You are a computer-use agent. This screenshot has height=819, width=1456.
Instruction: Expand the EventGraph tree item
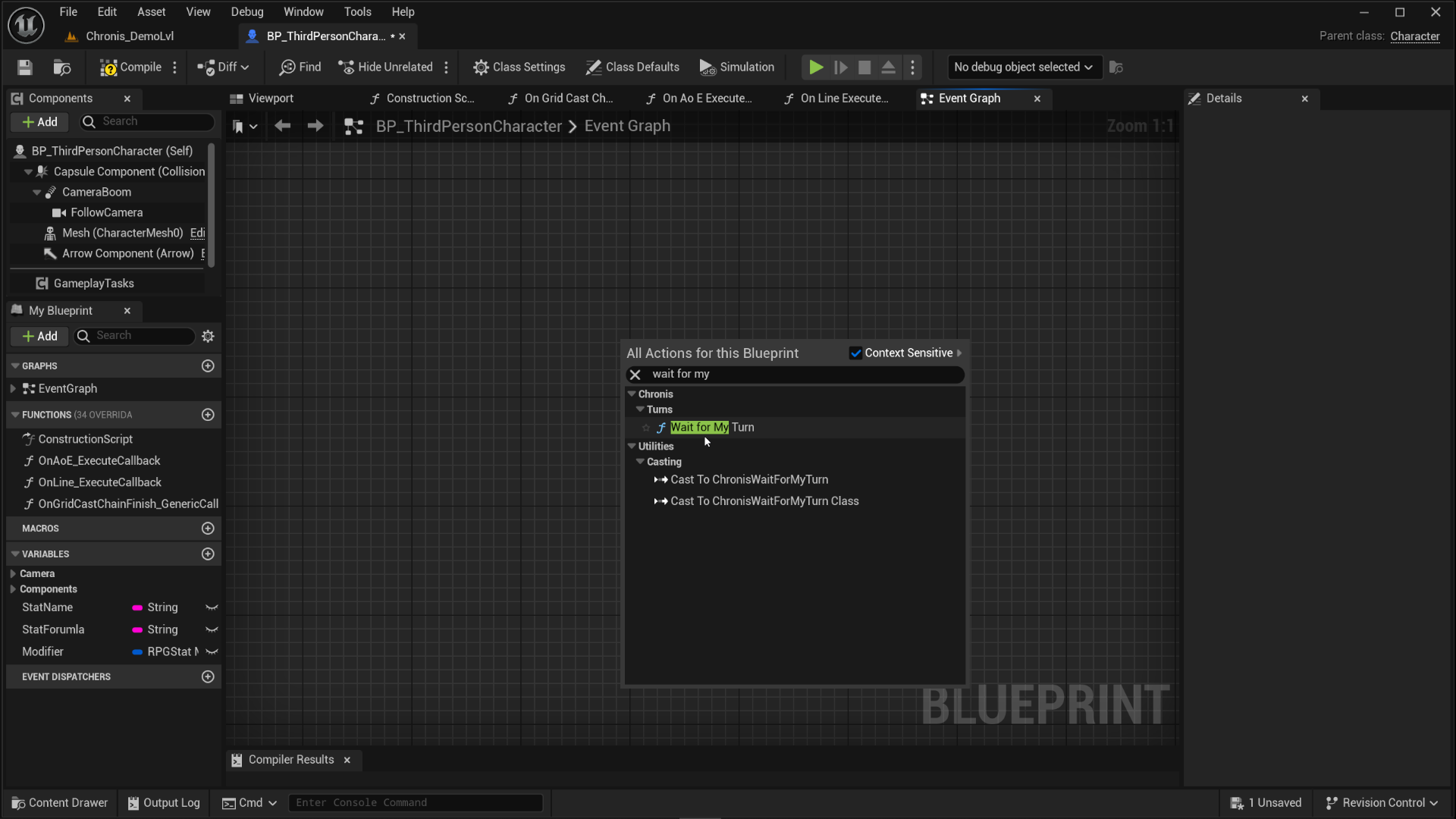13,389
